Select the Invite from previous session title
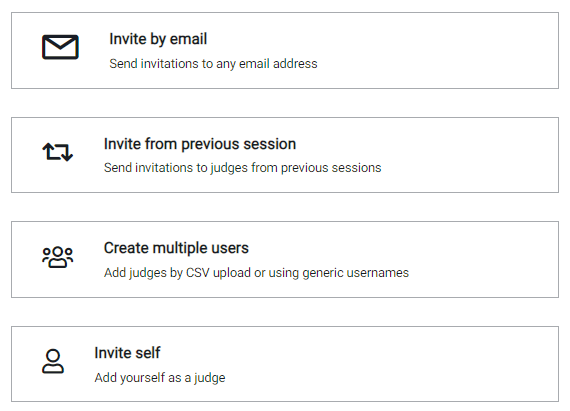Viewport: 570px width, 411px height. tap(200, 144)
